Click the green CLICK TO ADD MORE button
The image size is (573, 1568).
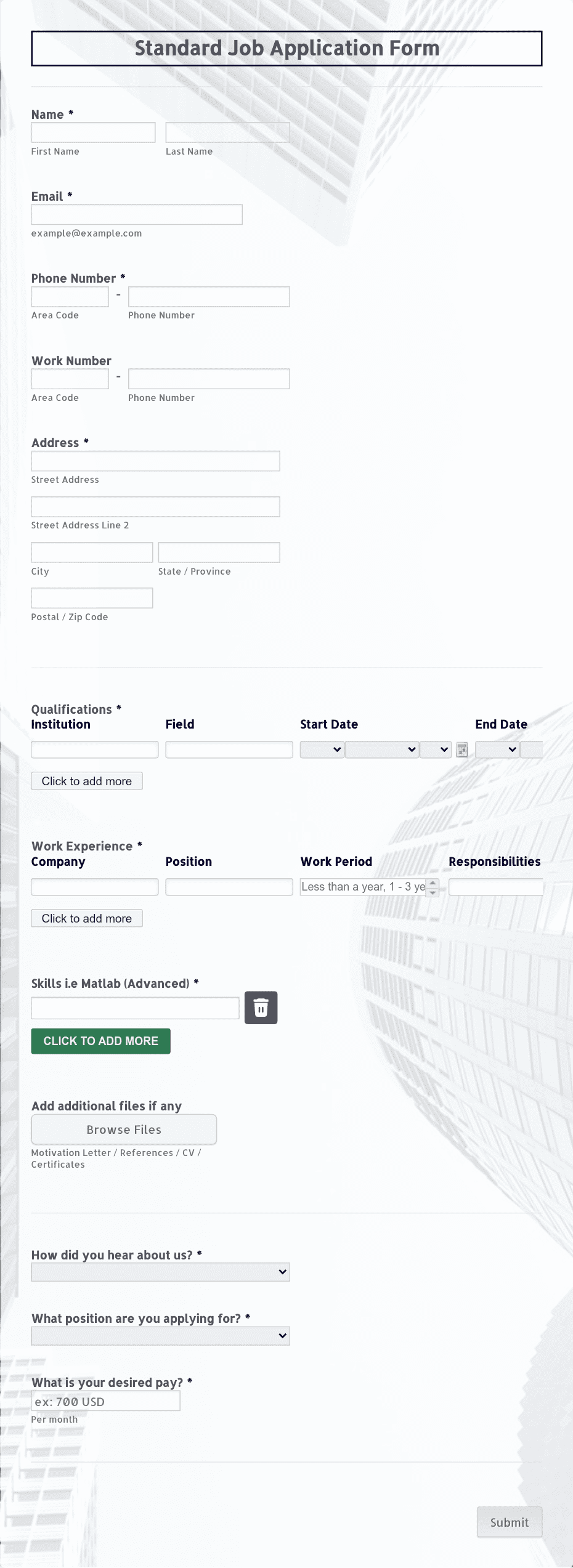100,1041
